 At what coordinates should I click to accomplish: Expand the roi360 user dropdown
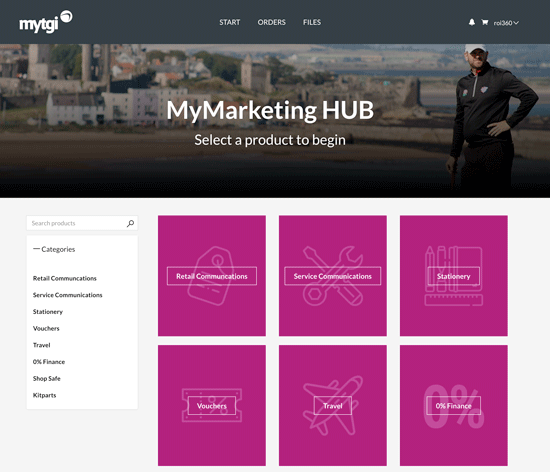pyautogui.click(x=506, y=23)
